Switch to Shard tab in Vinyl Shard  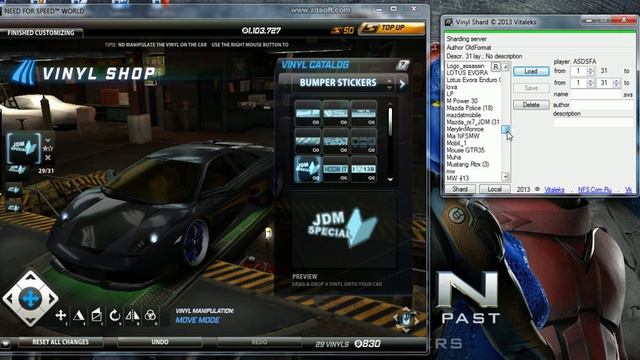pyautogui.click(x=460, y=189)
